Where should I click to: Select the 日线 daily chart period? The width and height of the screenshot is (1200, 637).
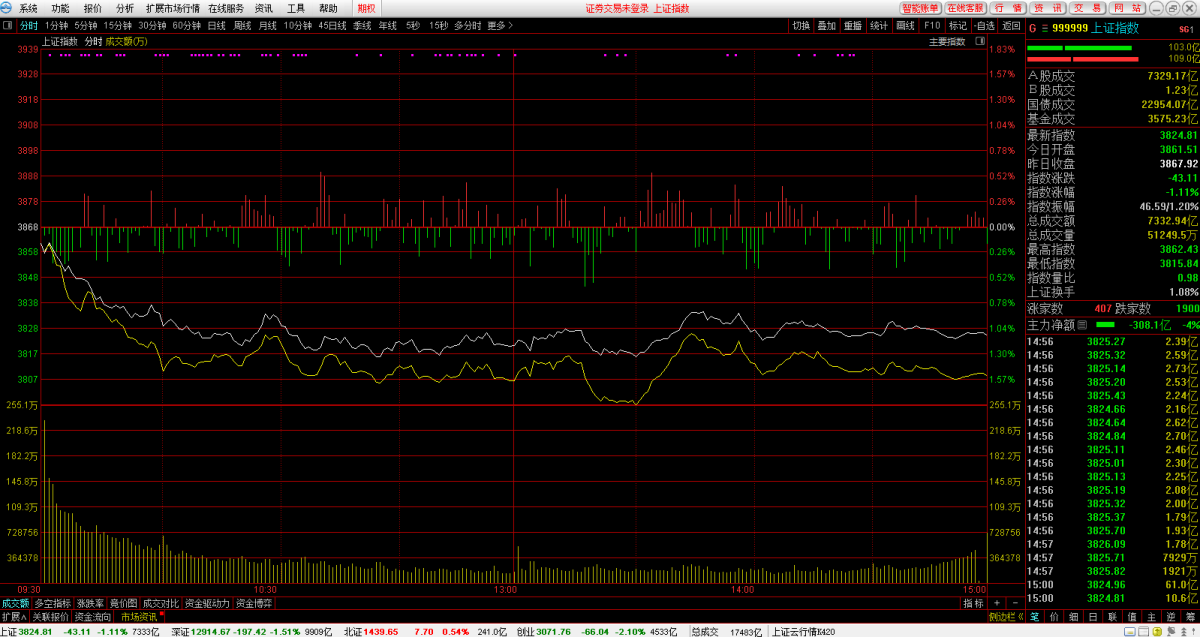(x=216, y=25)
